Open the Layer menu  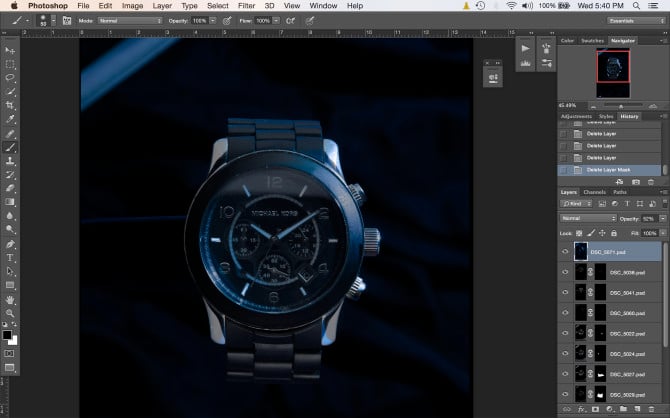click(162, 6)
